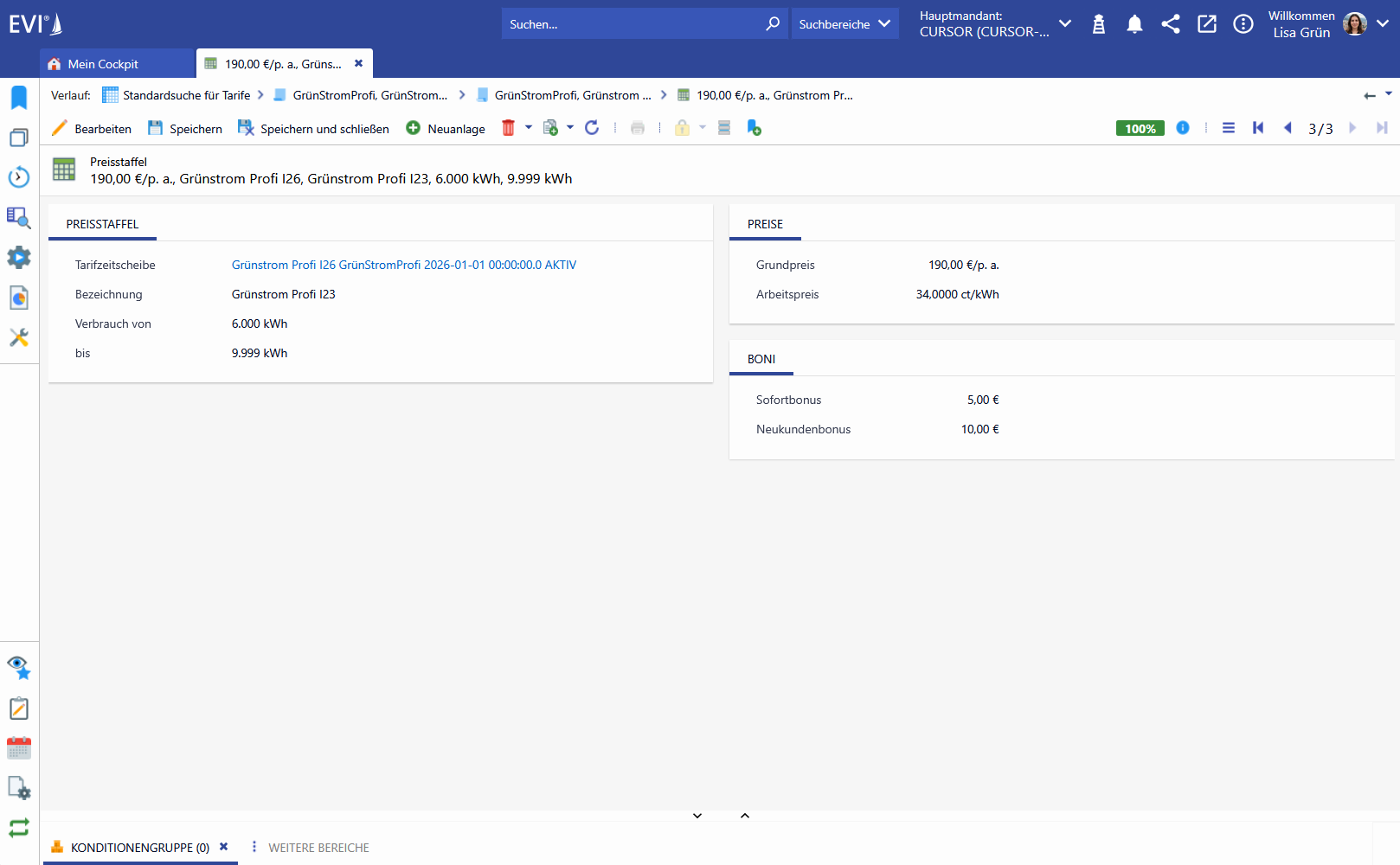The height and width of the screenshot is (865, 1400).
Task: Open the calendar icon in sidebar
Action: 19,748
